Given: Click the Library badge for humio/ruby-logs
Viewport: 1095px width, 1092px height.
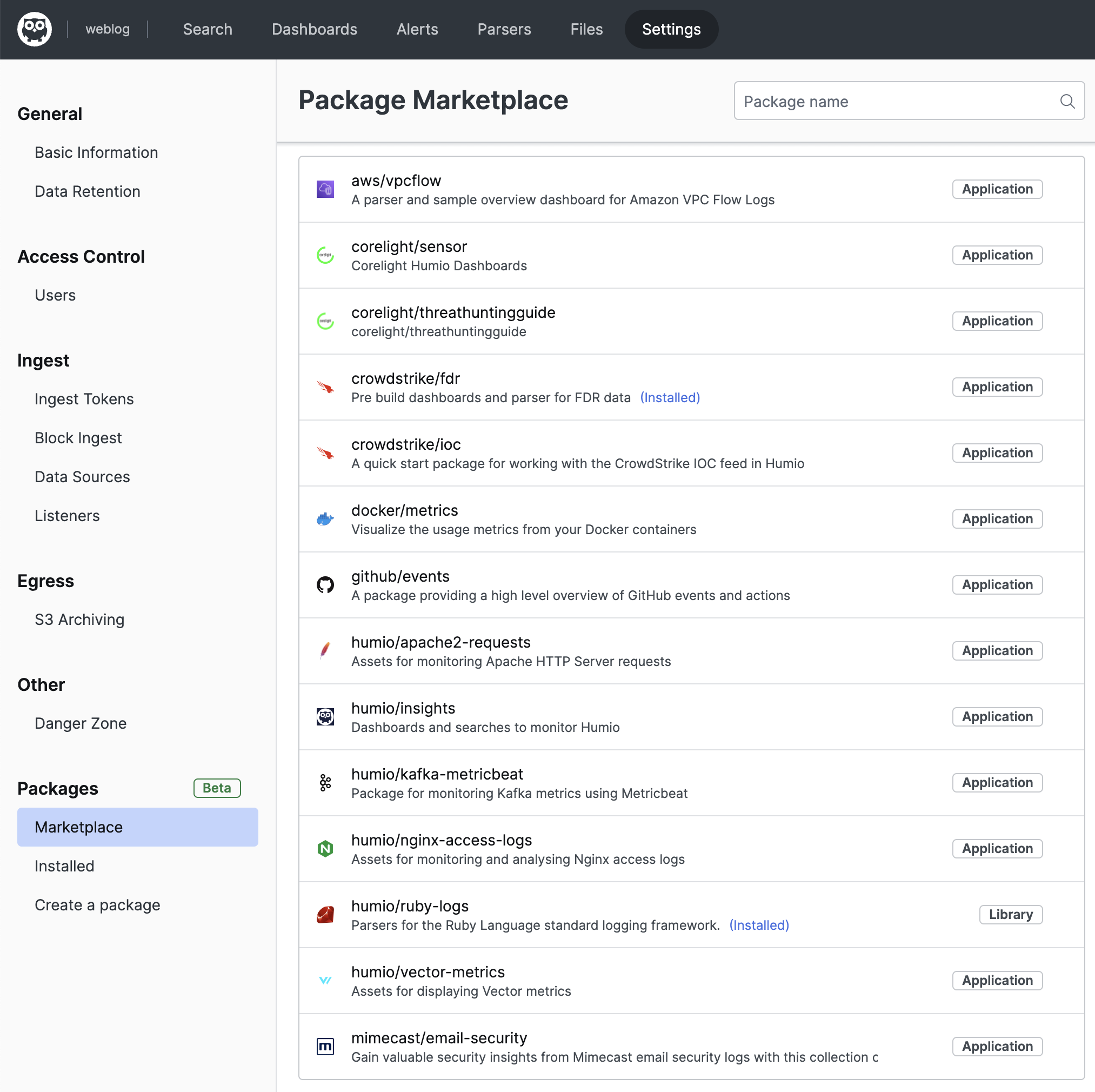Looking at the screenshot, I should pyautogui.click(x=1010, y=915).
